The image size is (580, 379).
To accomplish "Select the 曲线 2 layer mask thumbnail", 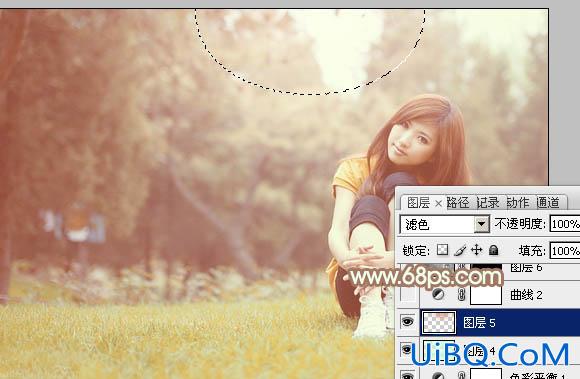I will [x=486, y=295].
